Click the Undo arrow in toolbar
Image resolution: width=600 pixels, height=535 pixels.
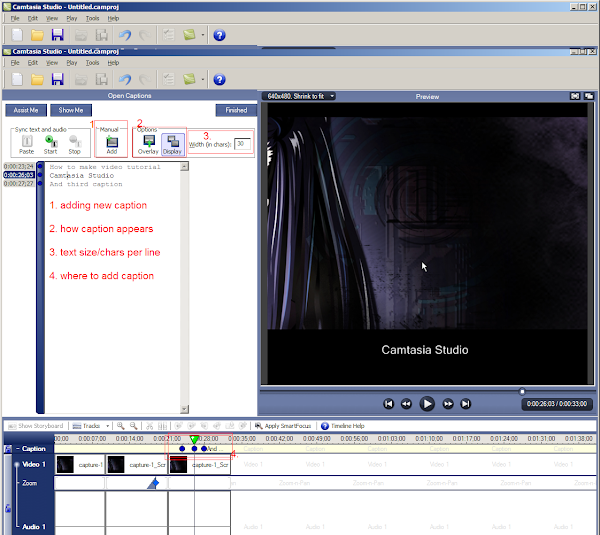click(x=124, y=79)
